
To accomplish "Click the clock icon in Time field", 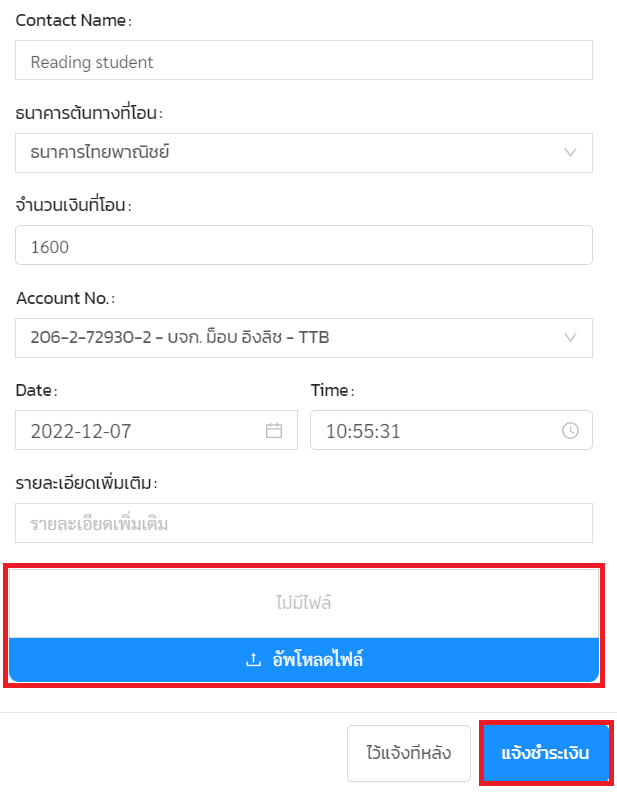I will point(570,430).
